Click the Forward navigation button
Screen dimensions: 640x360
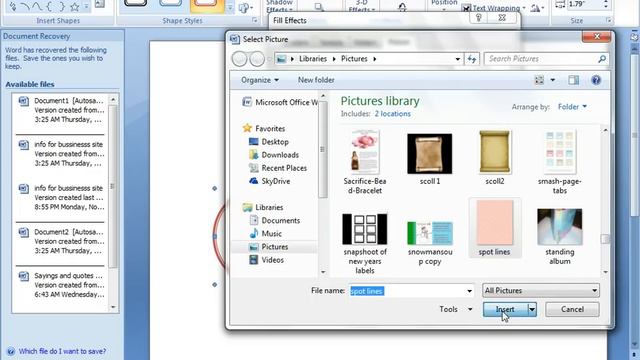coord(257,59)
